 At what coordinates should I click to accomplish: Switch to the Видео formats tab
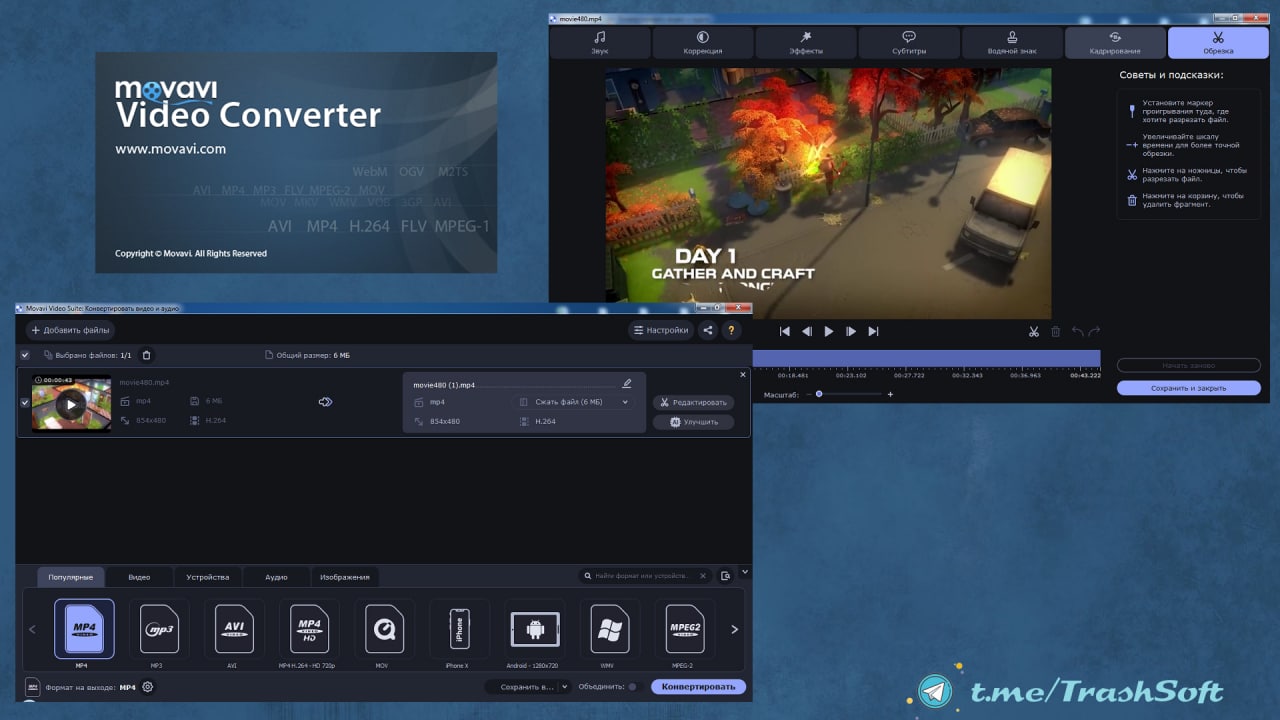click(139, 577)
